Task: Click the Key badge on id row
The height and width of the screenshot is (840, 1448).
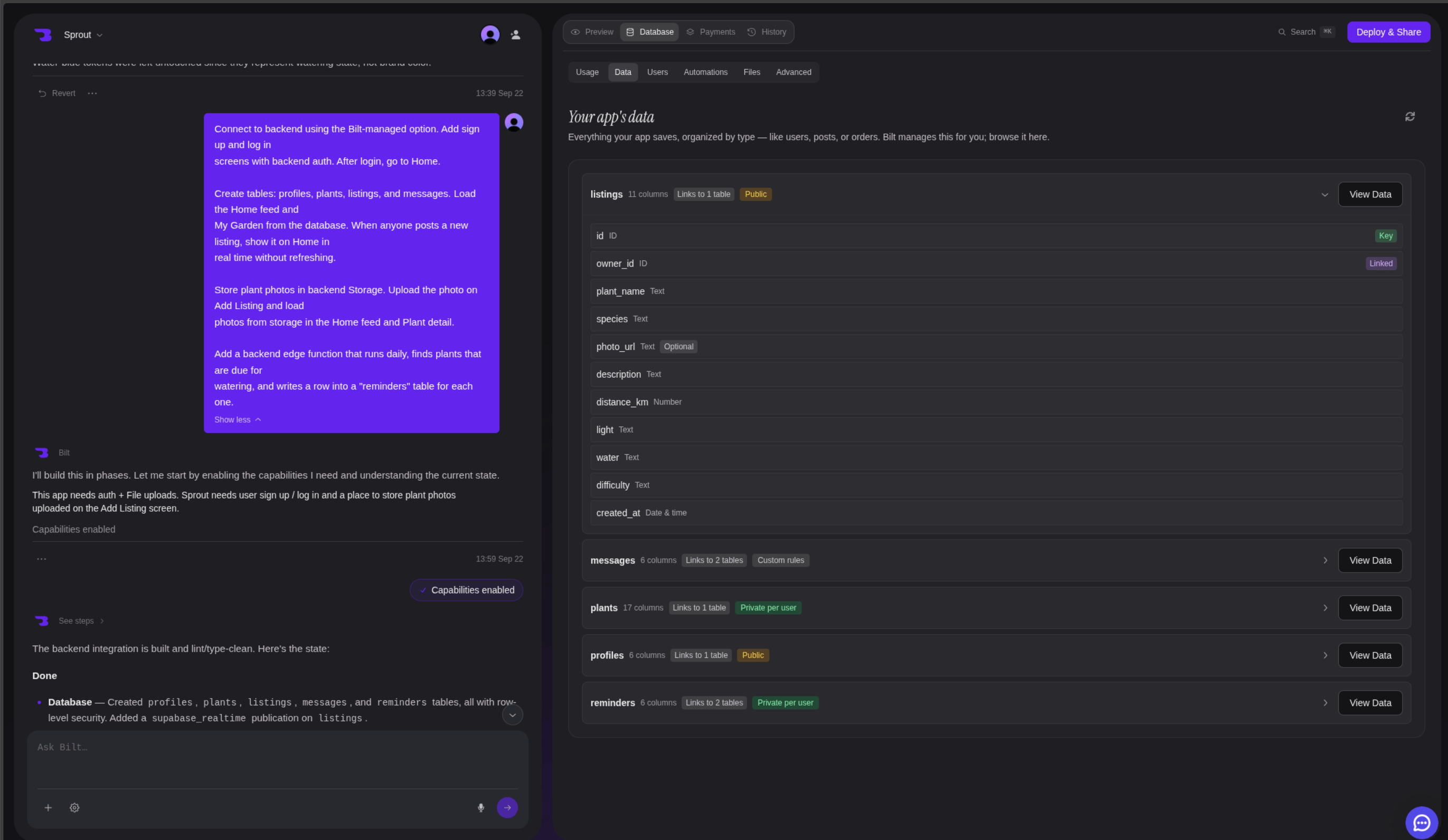Action: pos(1385,236)
